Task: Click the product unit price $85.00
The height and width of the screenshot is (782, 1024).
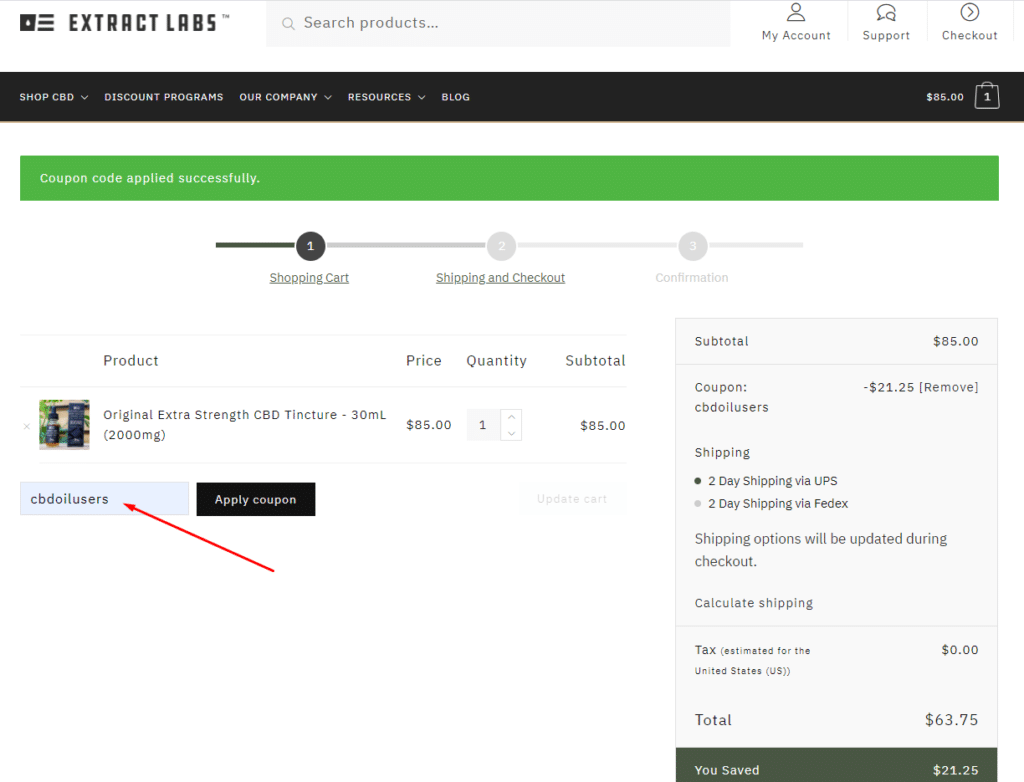Action: tap(428, 425)
